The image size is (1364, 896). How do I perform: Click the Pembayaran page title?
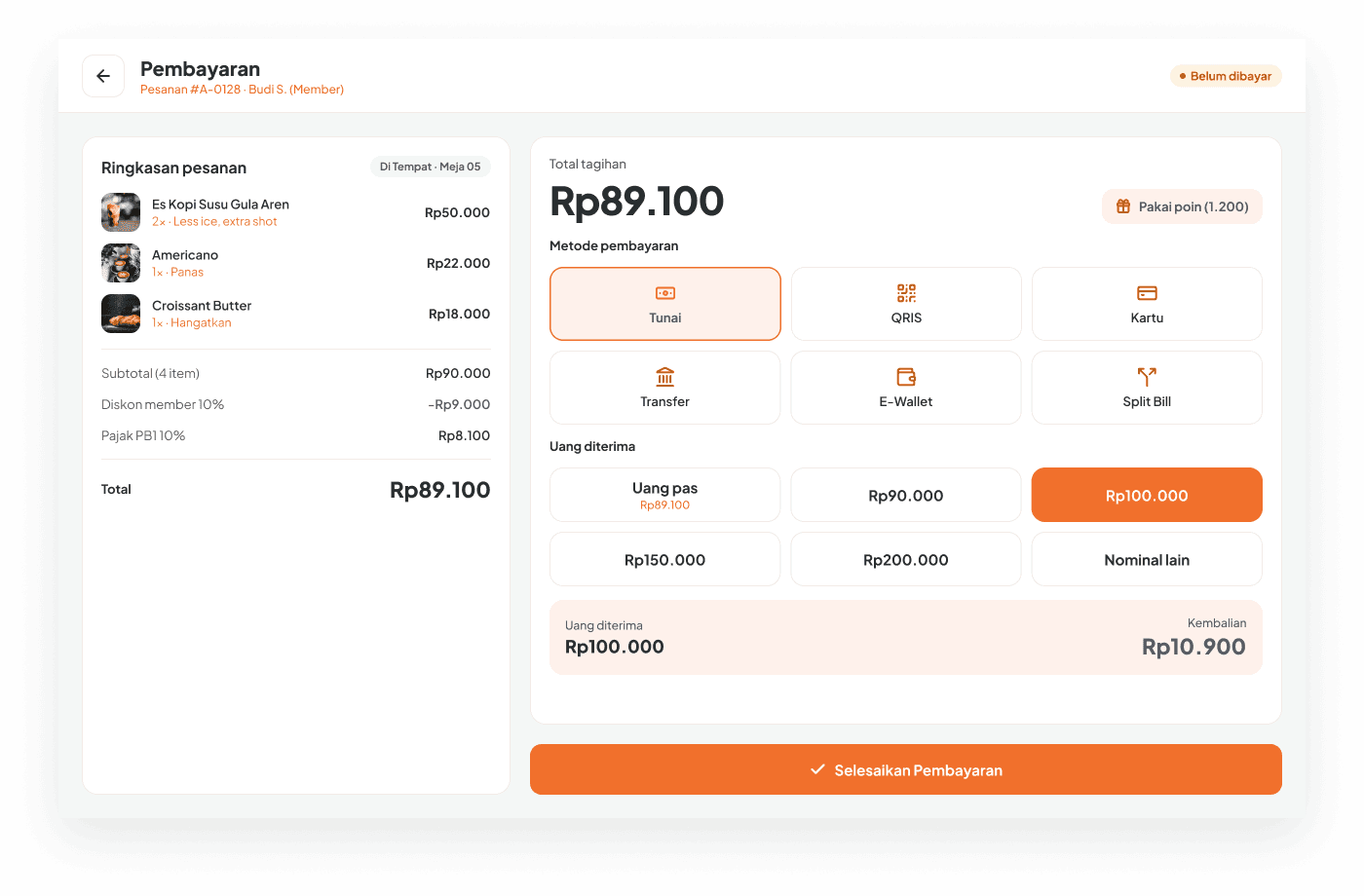point(200,69)
